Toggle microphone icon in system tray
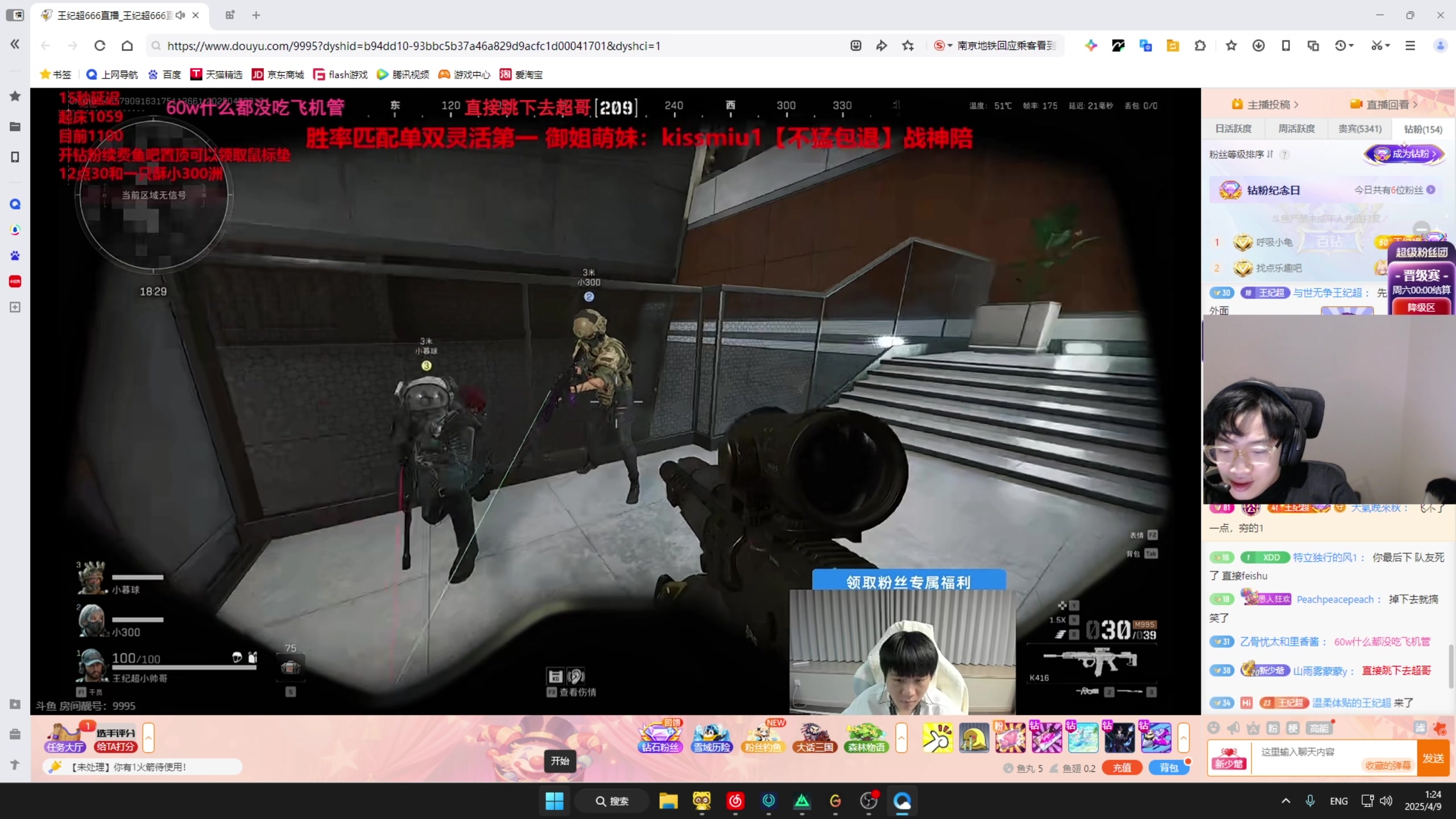The image size is (1456, 819). coord(1310,801)
